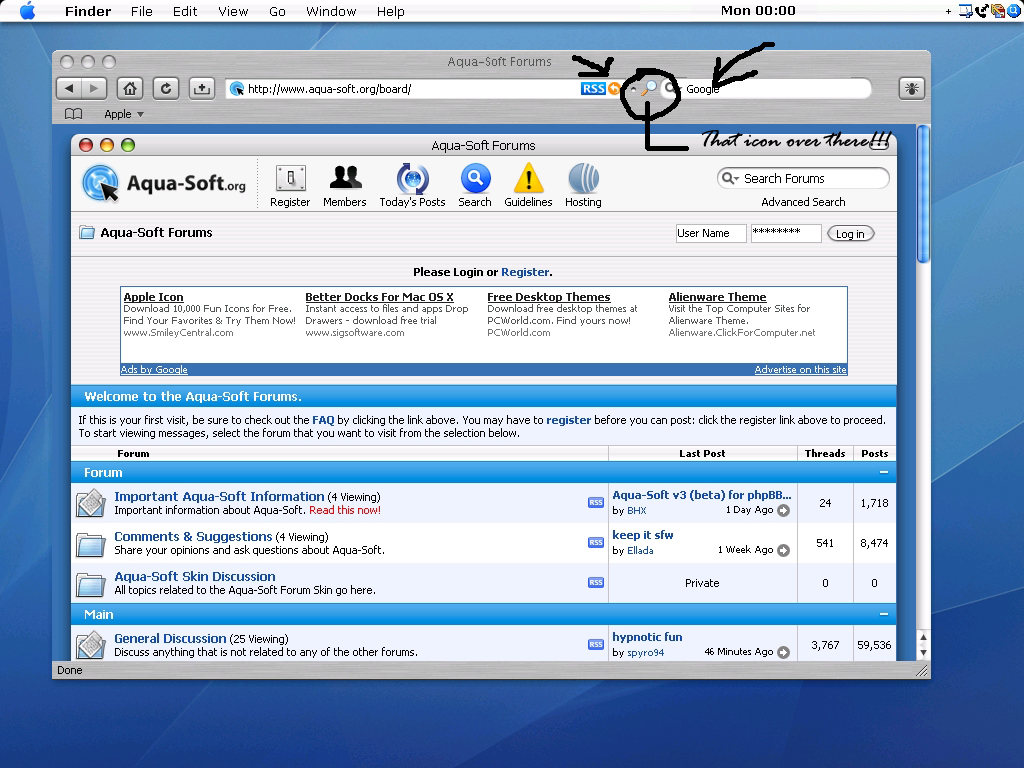Viewport: 1024px width, 768px height.
Task: Click the browser forward arrow button
Action: (93, 88)
